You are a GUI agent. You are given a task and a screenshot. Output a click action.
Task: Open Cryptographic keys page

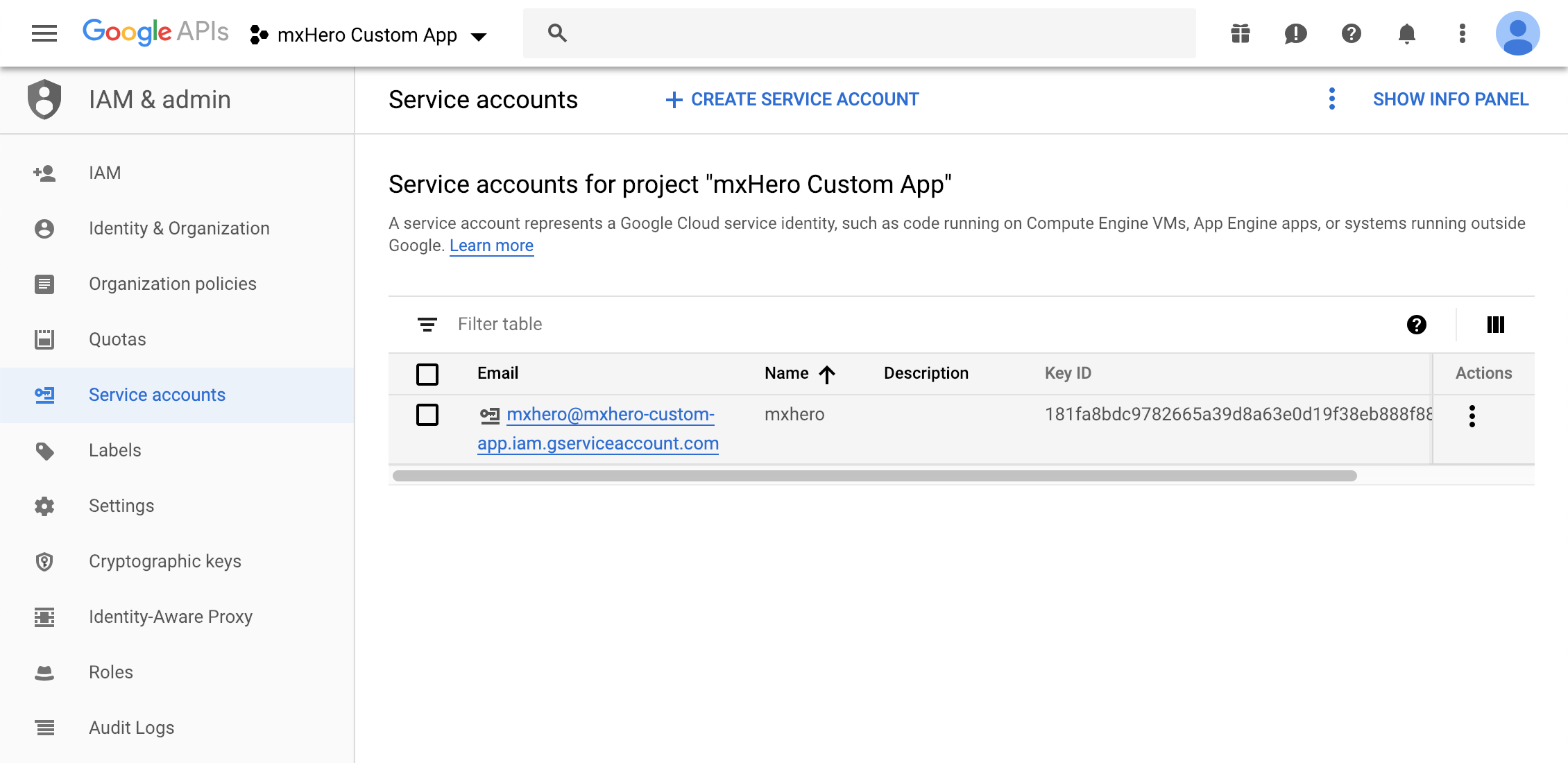177,561
